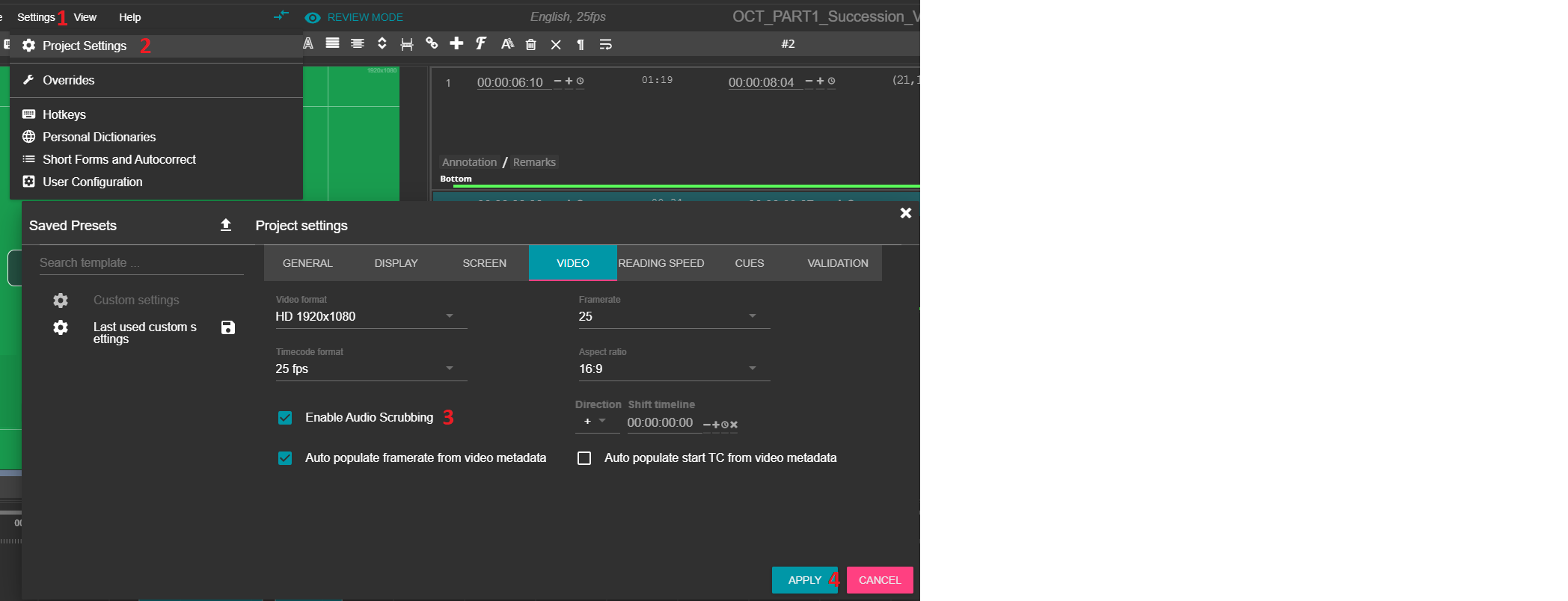Click the word wrap icon in toolbar

[x=606, y=45]
